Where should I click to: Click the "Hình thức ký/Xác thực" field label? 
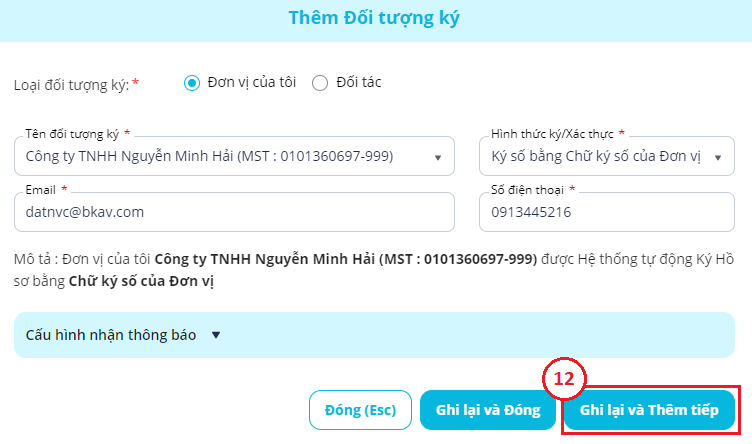click(553, 133)
